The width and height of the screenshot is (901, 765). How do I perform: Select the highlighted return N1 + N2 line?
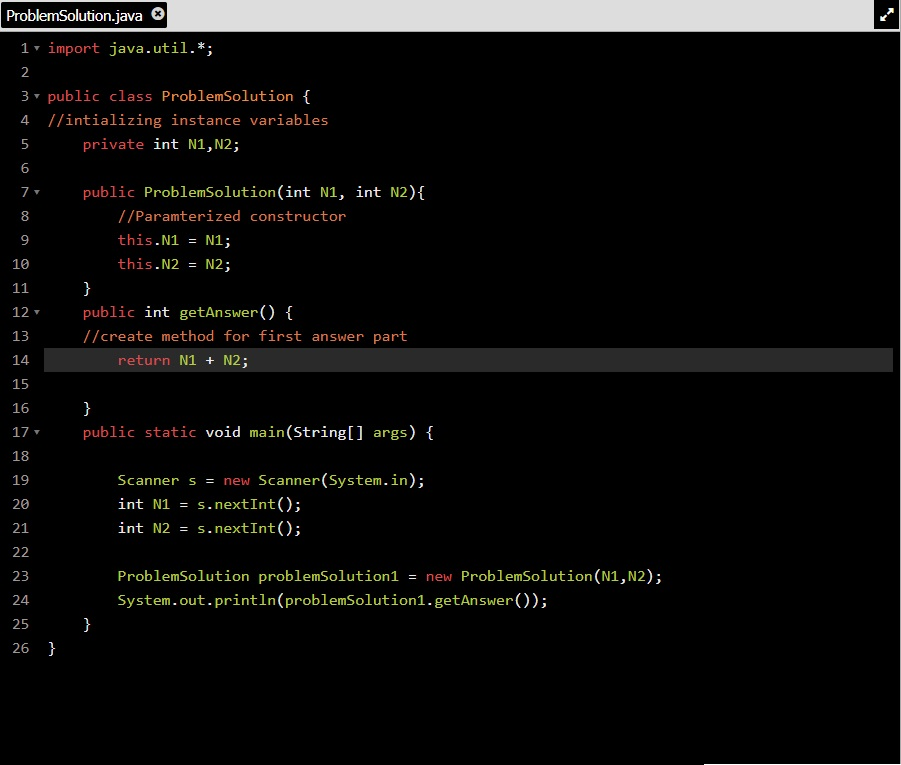tap(185, 360)
